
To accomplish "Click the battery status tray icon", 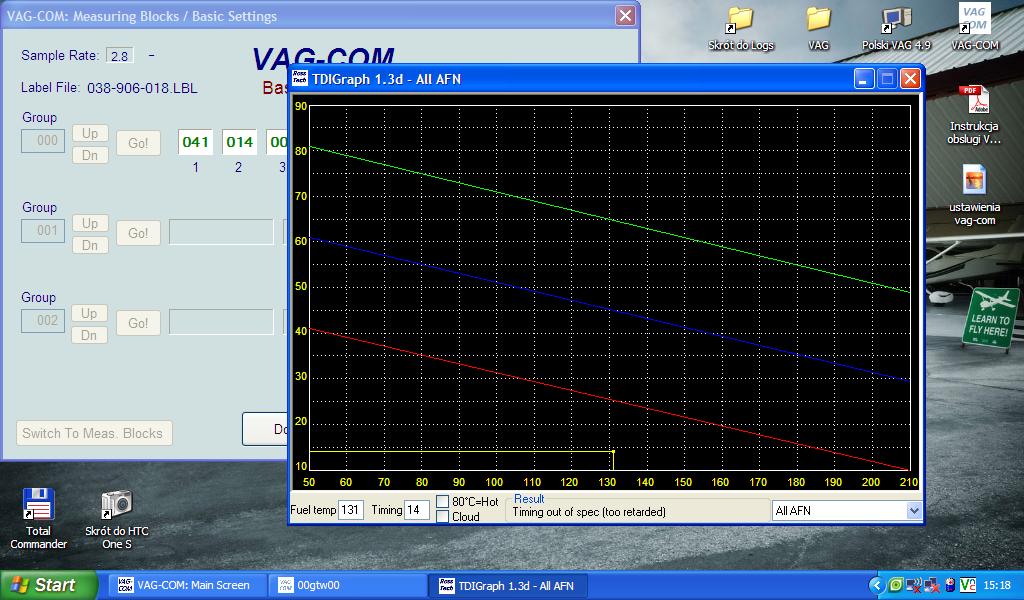I will pos(950,585).
